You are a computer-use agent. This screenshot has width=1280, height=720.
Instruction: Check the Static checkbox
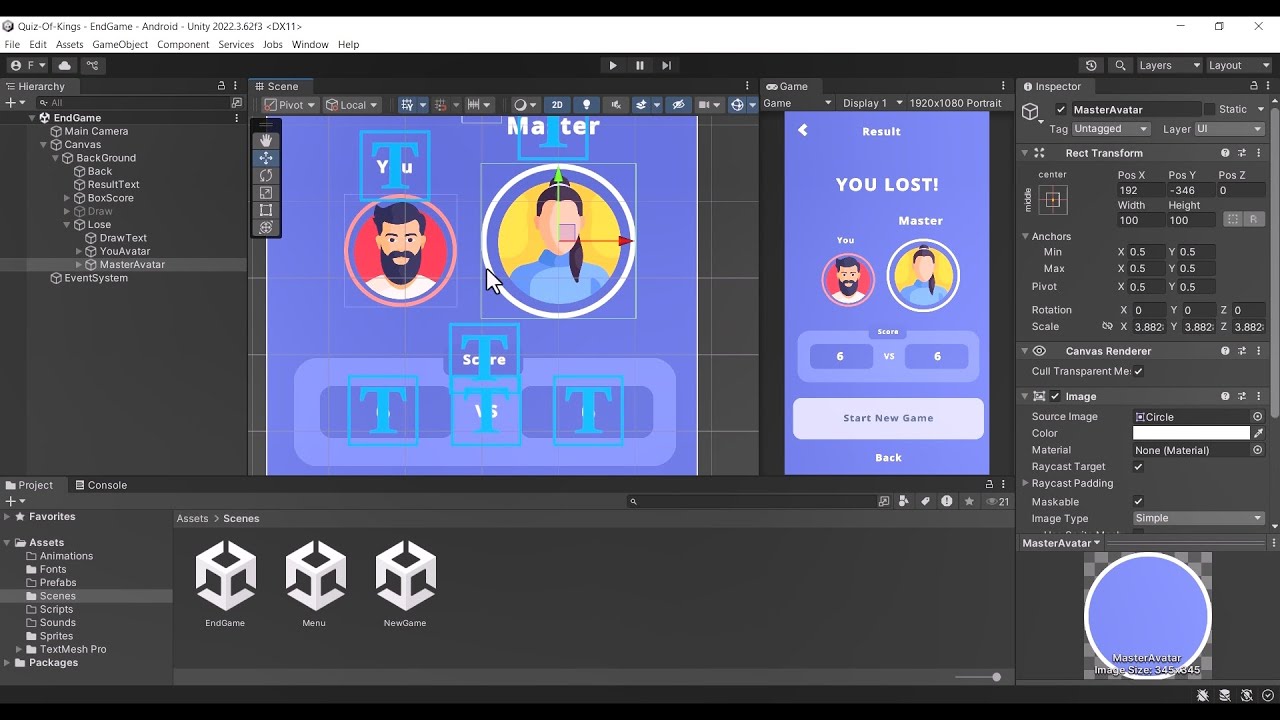coord(1209,109)
